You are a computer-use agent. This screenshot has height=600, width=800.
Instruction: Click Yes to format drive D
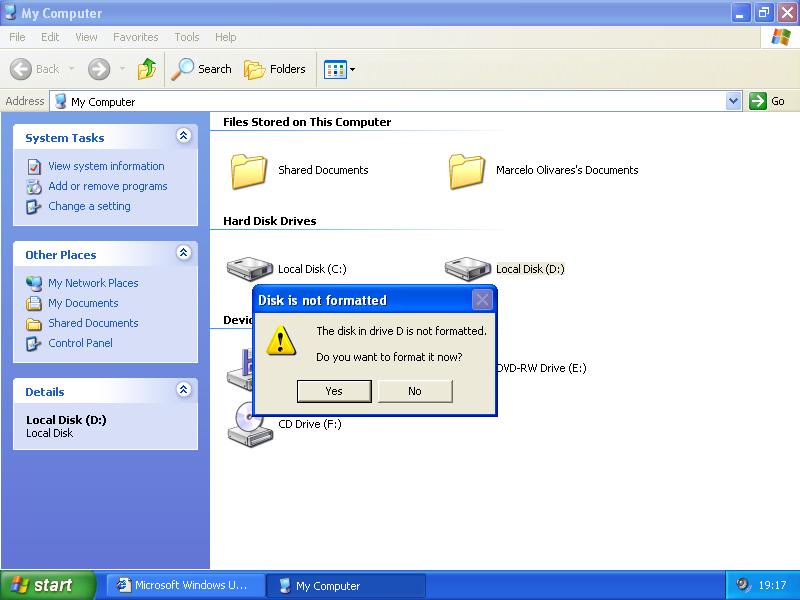pyautogui.click(x=334, y=391)
